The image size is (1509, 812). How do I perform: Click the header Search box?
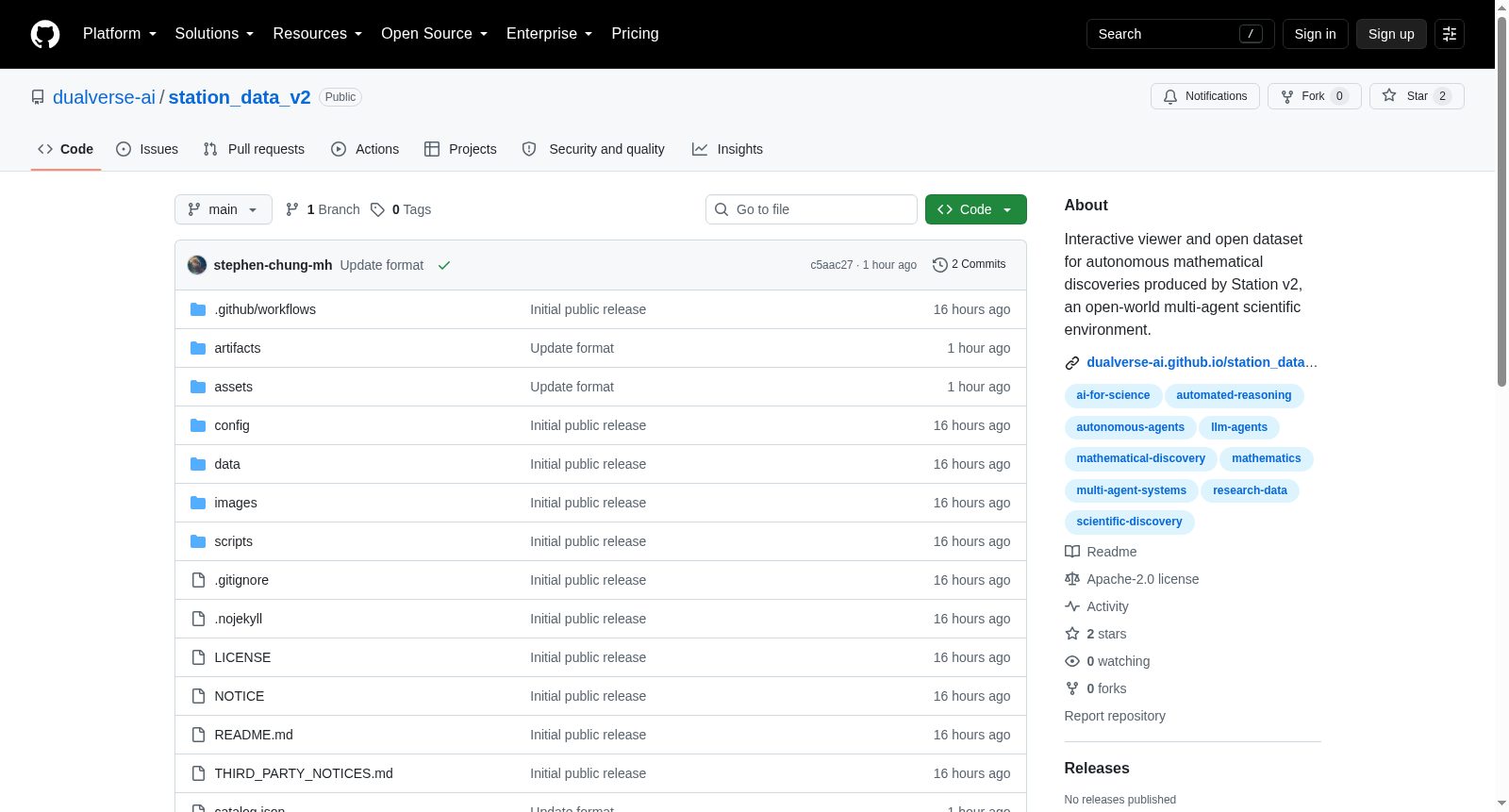tap(1180, 34)
